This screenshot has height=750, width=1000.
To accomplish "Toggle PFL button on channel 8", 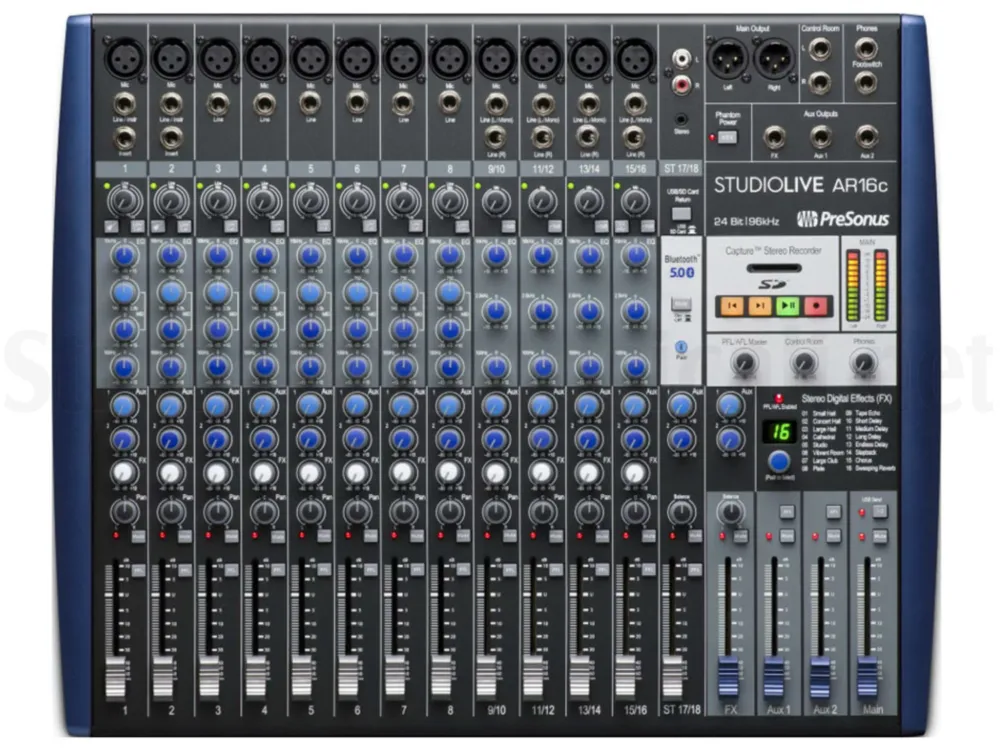I will click(463, 570).
